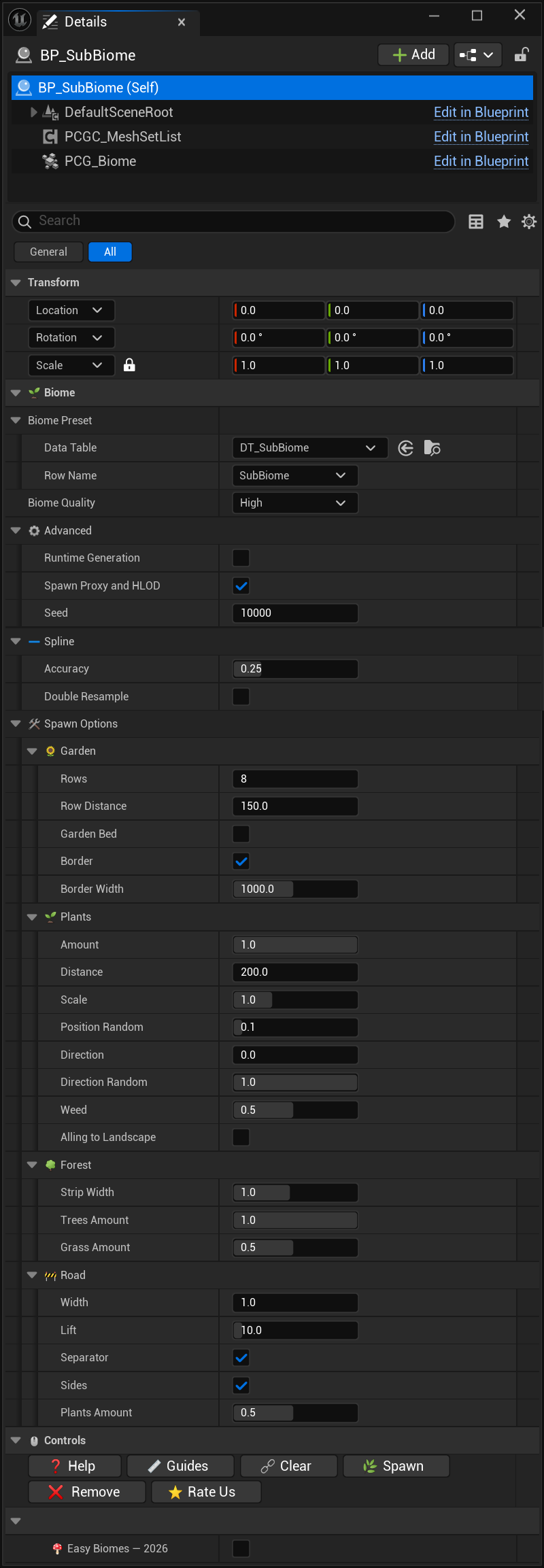Click the lock/unlock details icon
The image size is (544, 1568).
[522, 54]
